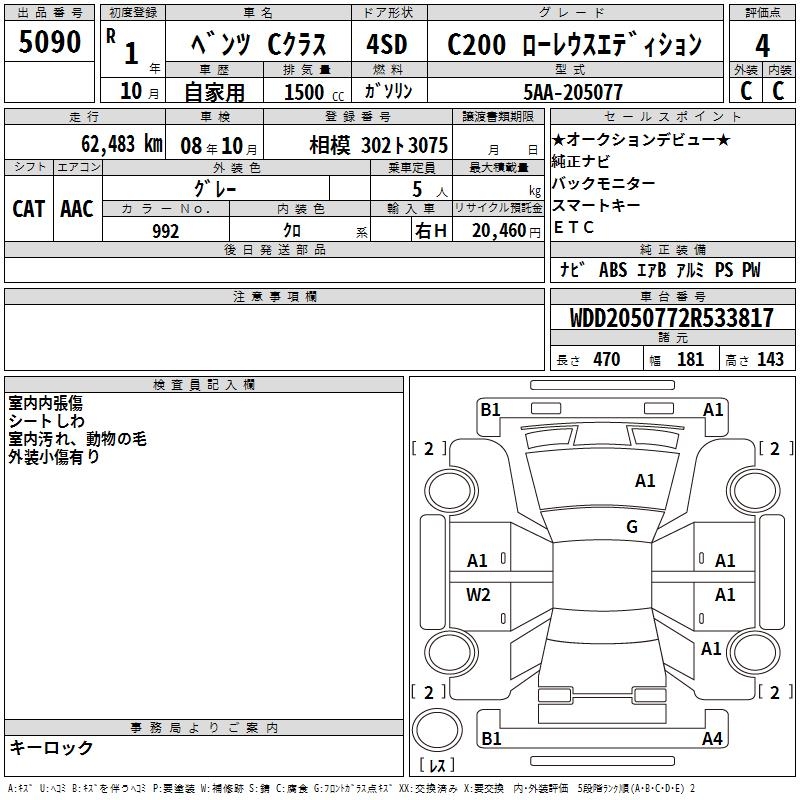Click the overall evaluation score 4

(x=762, y=45)
